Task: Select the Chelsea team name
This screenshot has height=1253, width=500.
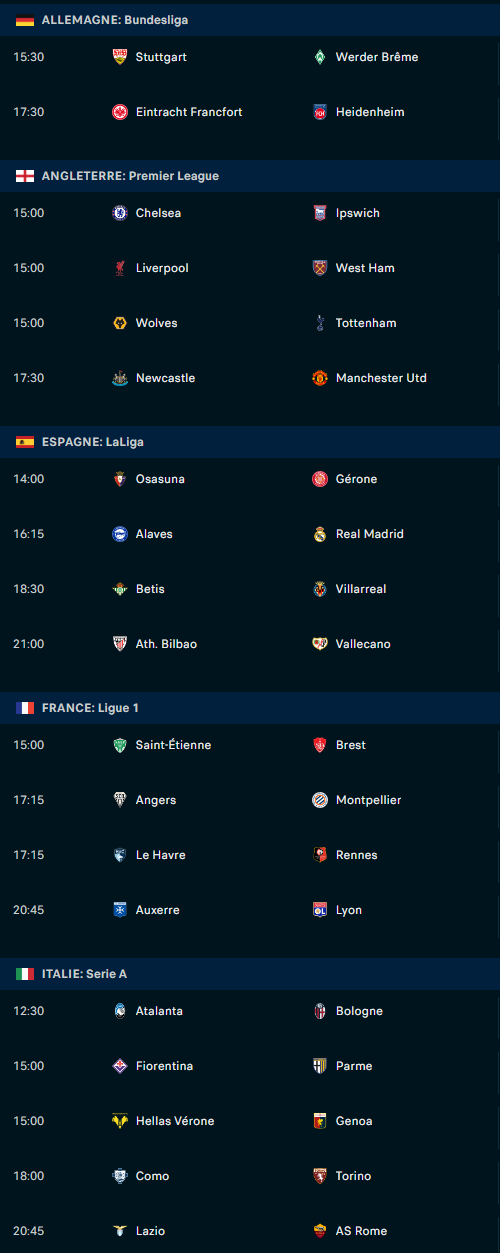Action: [x=158, y=213]
